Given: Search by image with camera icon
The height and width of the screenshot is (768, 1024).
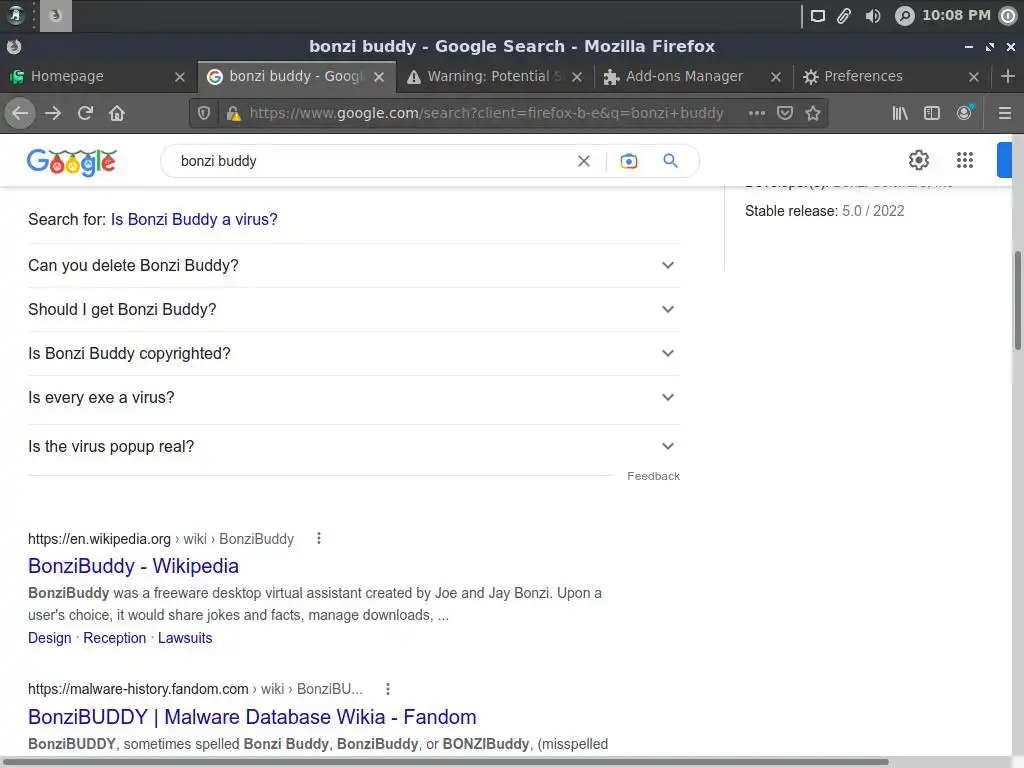Looking at the screenshot, I should click(x=628, y=161).
